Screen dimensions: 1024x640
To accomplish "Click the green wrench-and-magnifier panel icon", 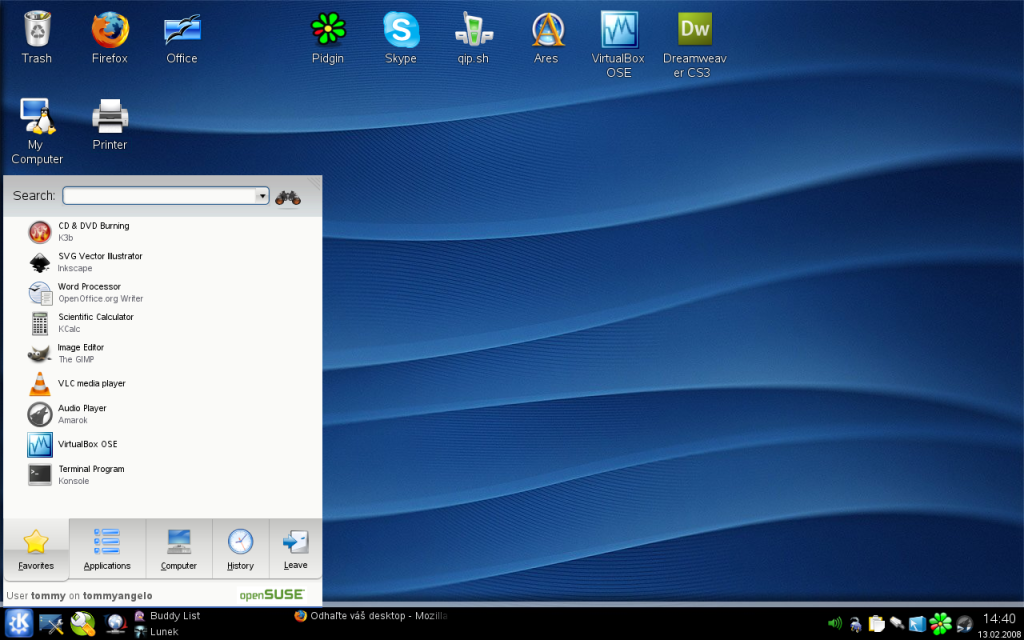I will click(x=83, y=624).
